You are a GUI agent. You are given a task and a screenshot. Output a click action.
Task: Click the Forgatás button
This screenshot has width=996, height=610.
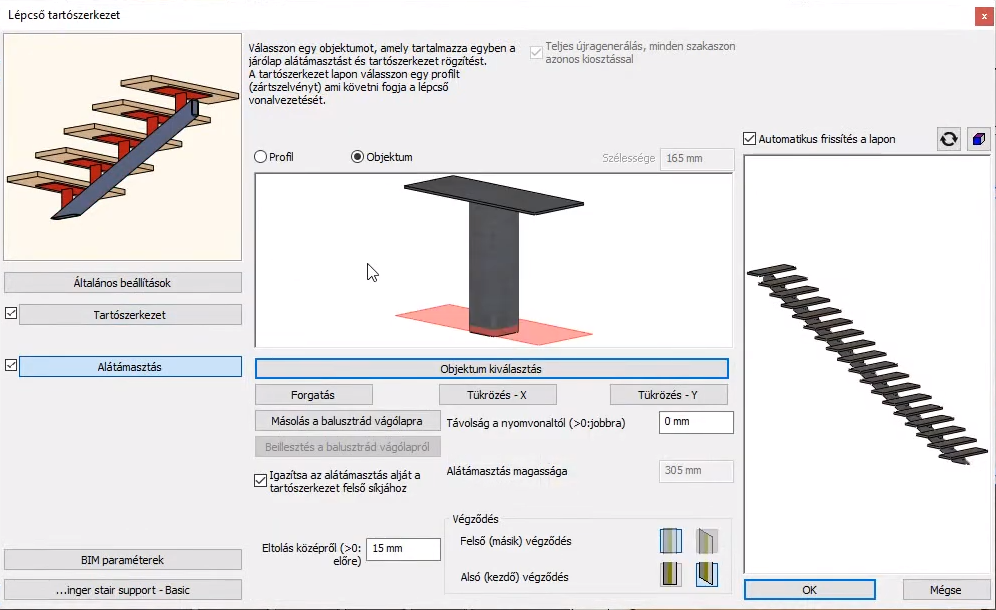[x=314, y=395]
